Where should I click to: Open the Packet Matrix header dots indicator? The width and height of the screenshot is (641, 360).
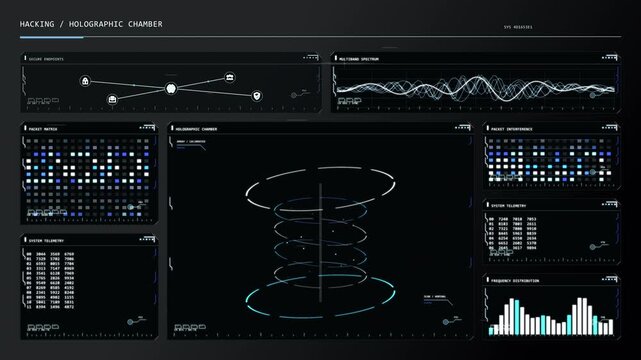click(147, 128)
